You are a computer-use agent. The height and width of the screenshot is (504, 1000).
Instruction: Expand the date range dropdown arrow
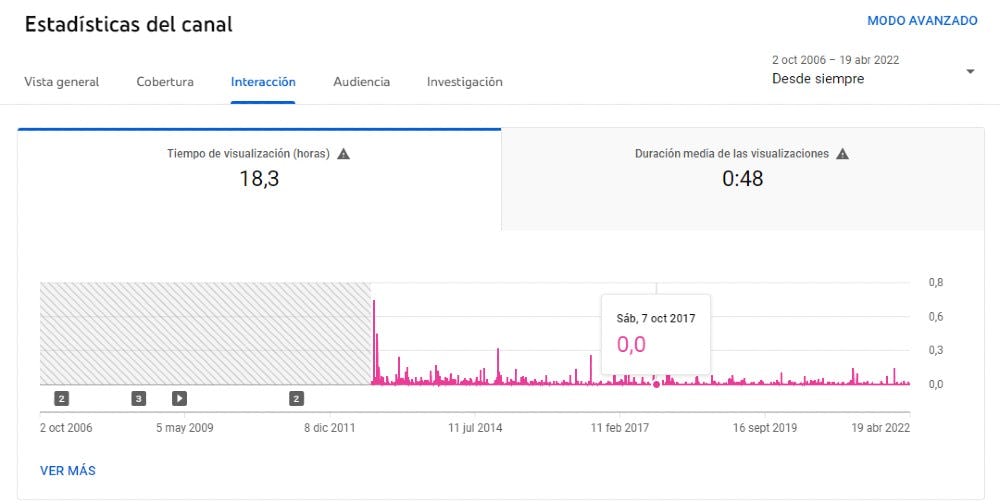pyautogui.click(x=969, y=71)
